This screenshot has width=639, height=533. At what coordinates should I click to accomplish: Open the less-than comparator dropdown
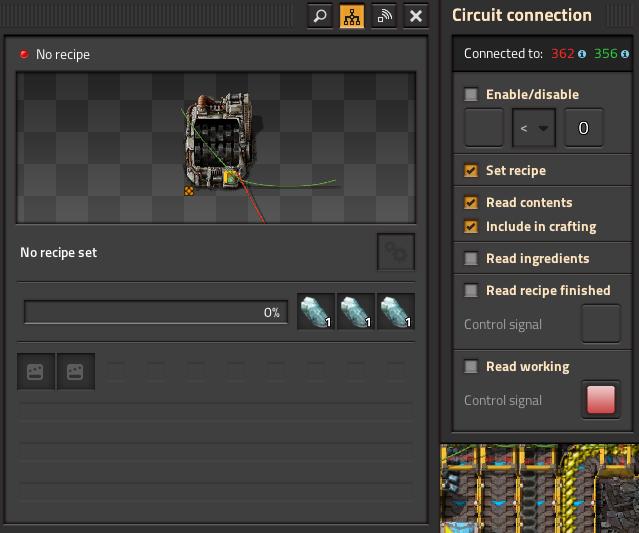point(534,128)
